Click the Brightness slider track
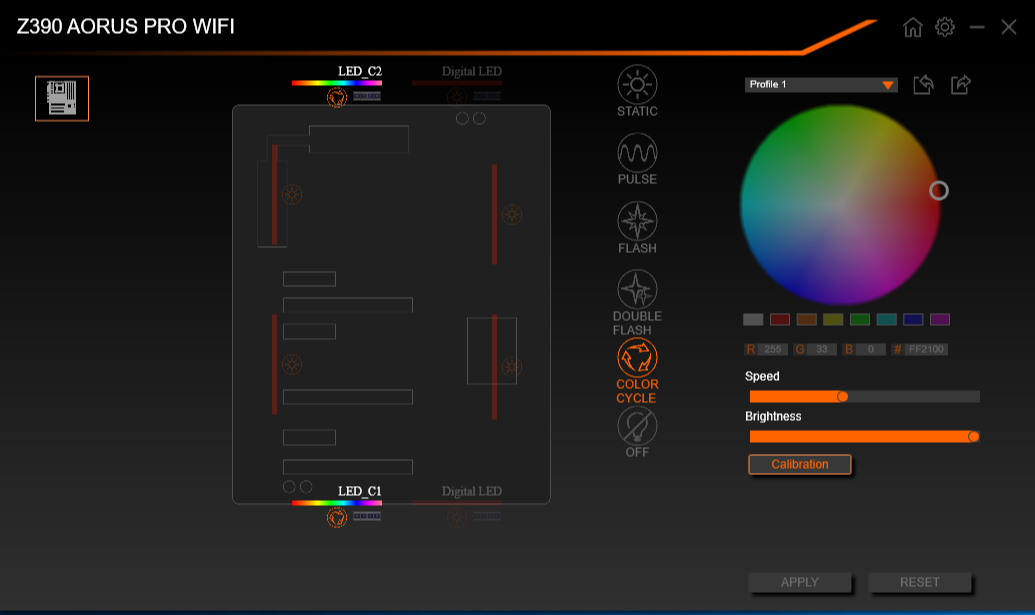The image size is (1035, 615). tap(864, 436)
